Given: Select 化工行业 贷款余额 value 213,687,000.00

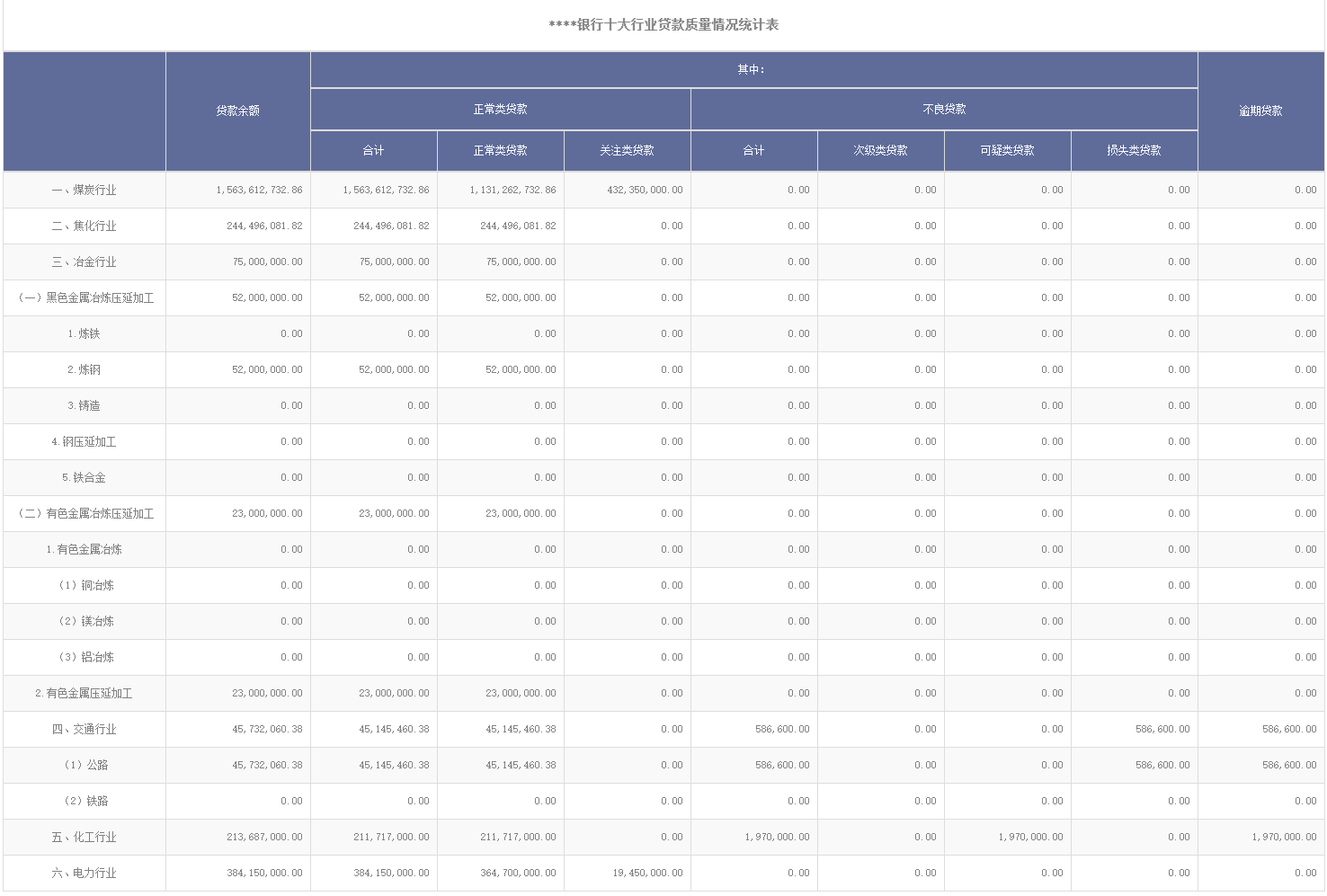Looking at the screenshot, I should tap(264, 837).
